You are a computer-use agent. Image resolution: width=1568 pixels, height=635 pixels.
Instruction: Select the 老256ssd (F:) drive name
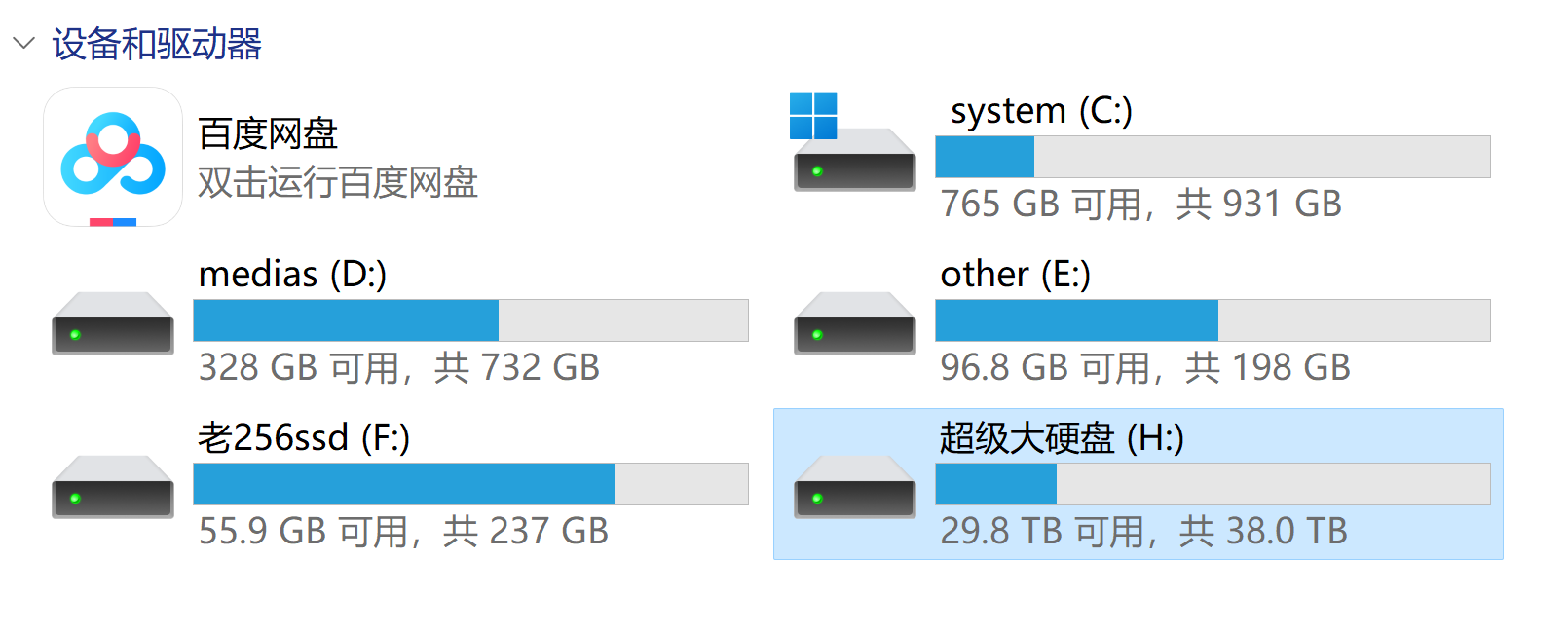(304, 438)
